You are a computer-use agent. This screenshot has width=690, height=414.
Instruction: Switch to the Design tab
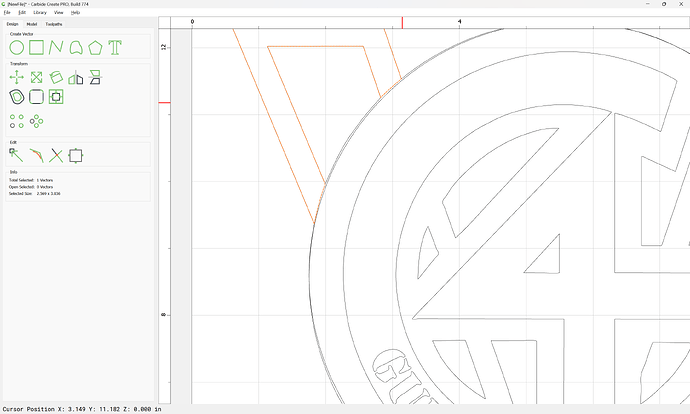(x=12, y=24)
